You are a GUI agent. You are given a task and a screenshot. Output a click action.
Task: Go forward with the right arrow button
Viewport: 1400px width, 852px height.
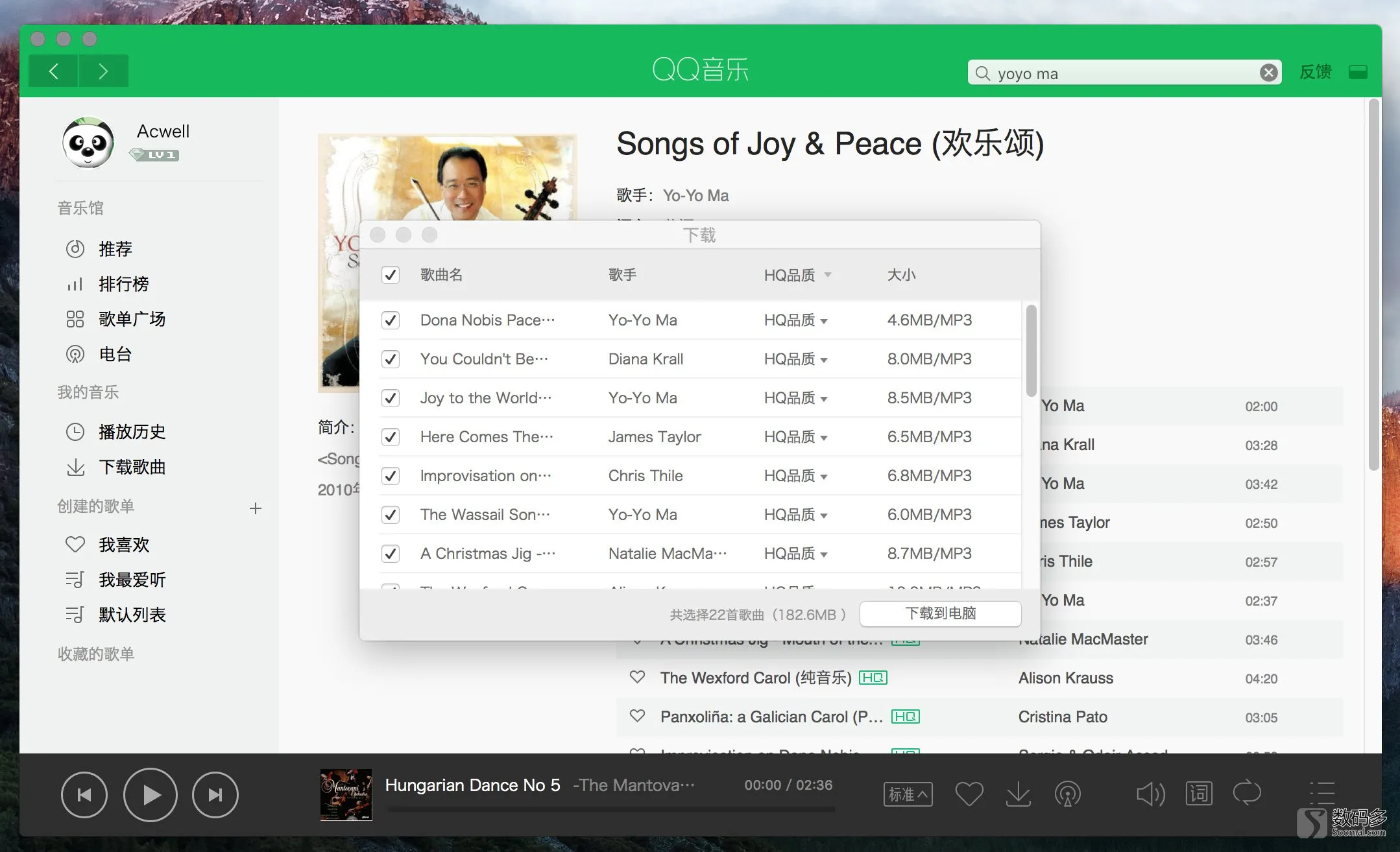coord(103,71)
